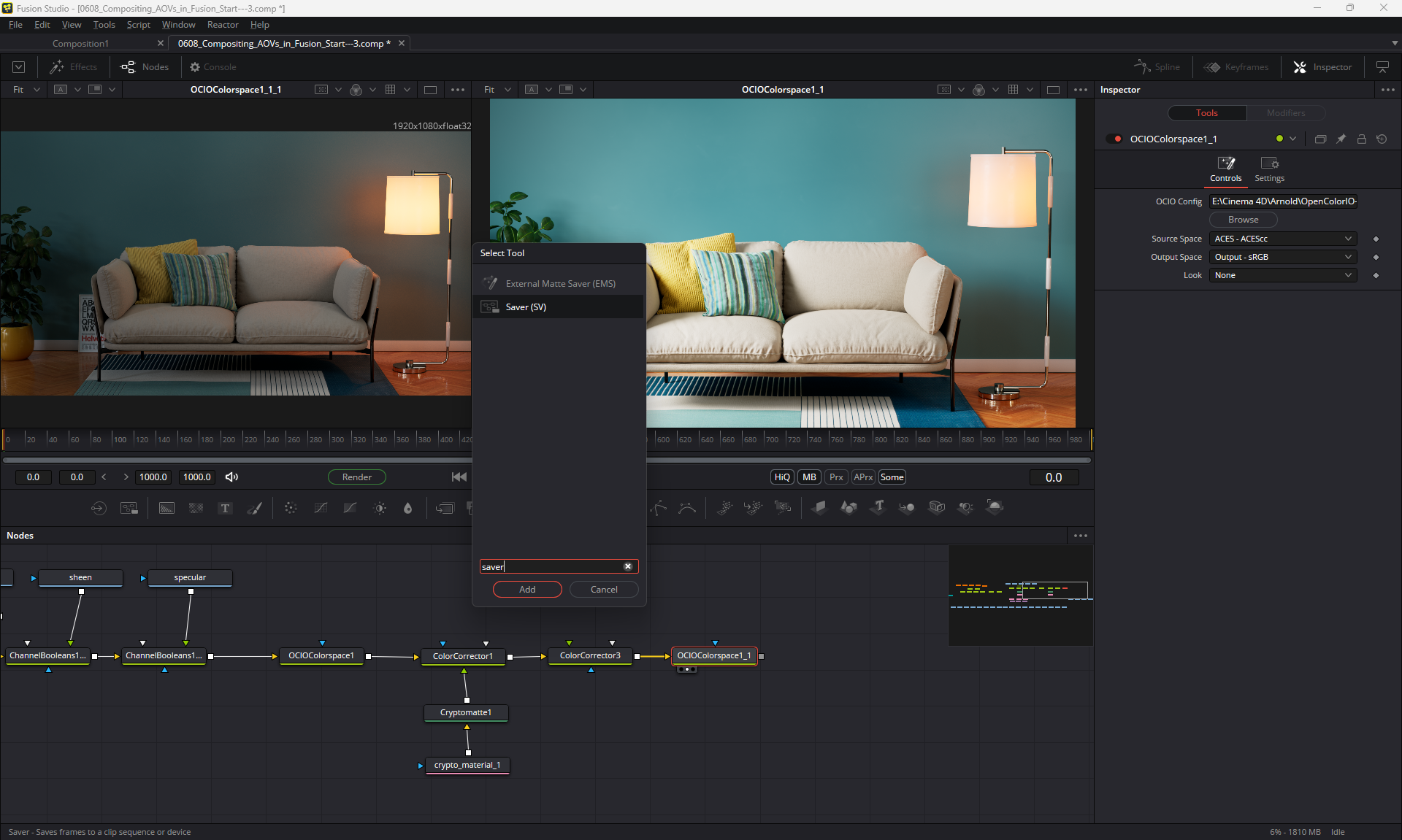This screenshot has width=1402, height=840.
Task: Click the Saver tool icon in toolbar
Action: [x=129, y=508]
